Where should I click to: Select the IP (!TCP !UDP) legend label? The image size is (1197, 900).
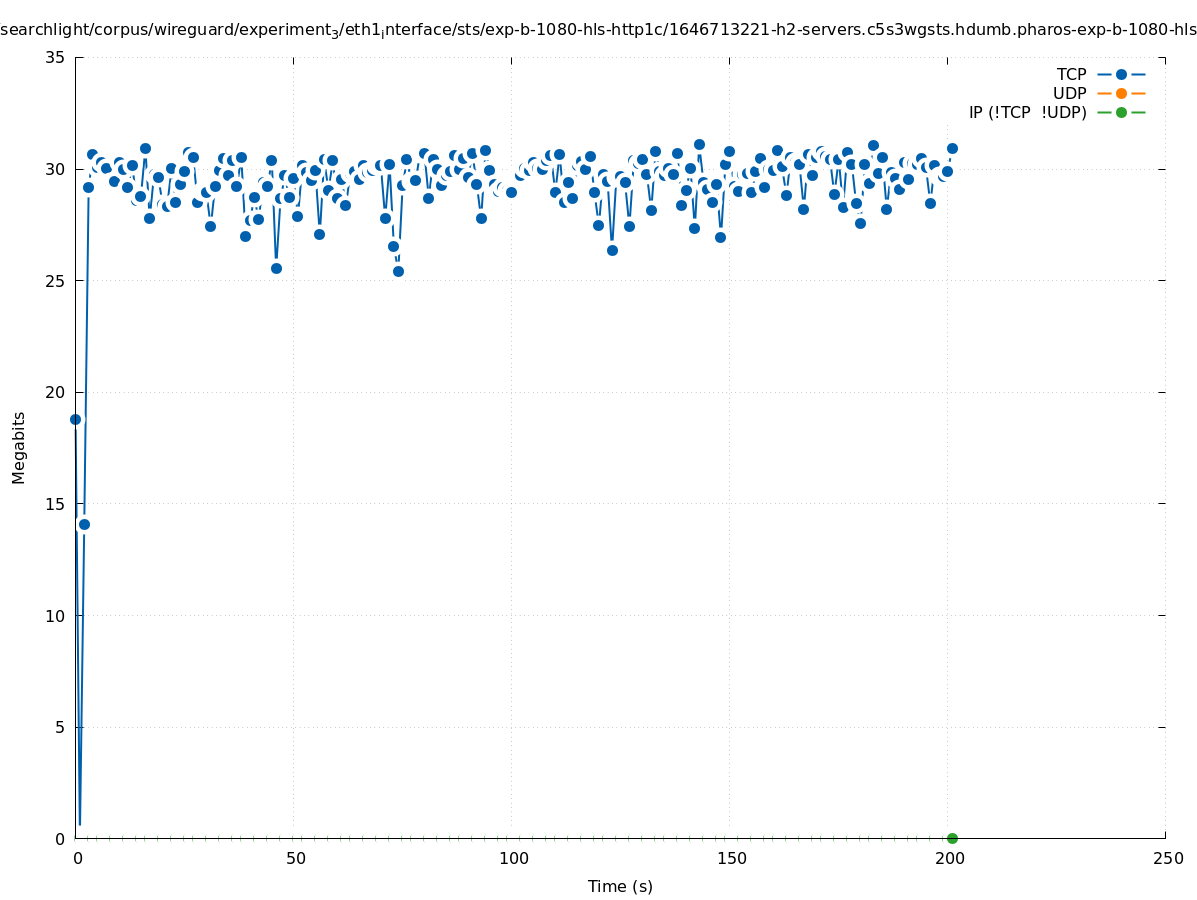(x=1027, y=112)
